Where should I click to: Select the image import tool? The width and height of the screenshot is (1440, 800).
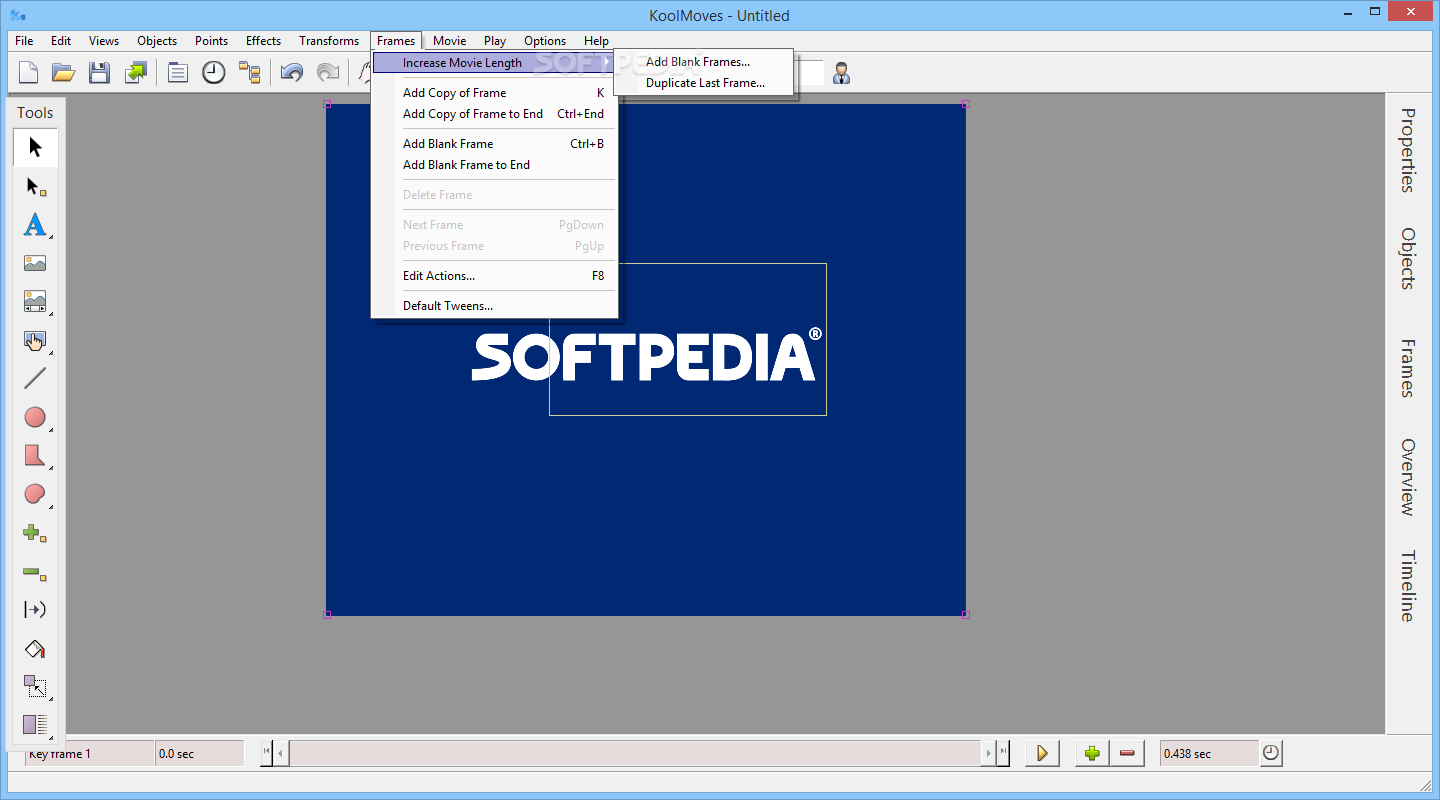(x=35, y=263)
